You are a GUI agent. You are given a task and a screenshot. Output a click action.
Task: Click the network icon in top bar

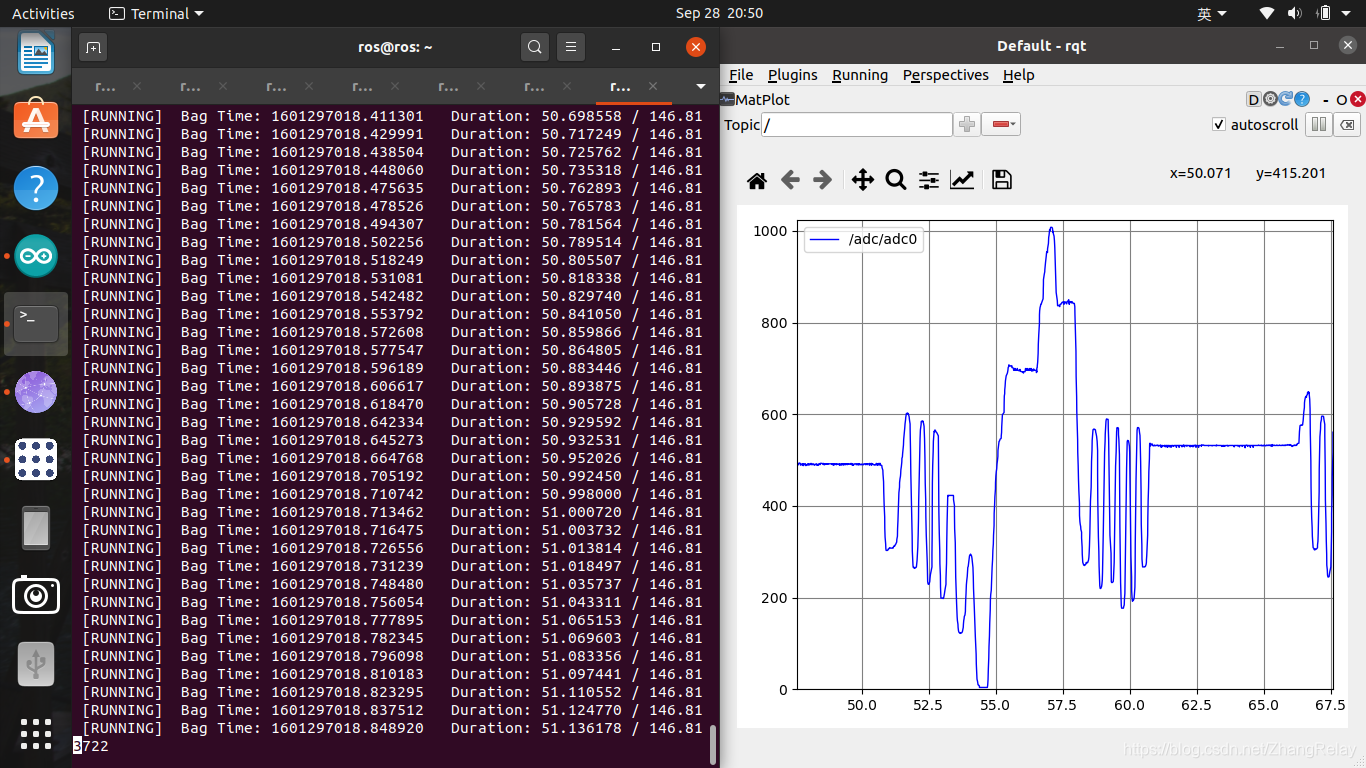[1267, 13]
